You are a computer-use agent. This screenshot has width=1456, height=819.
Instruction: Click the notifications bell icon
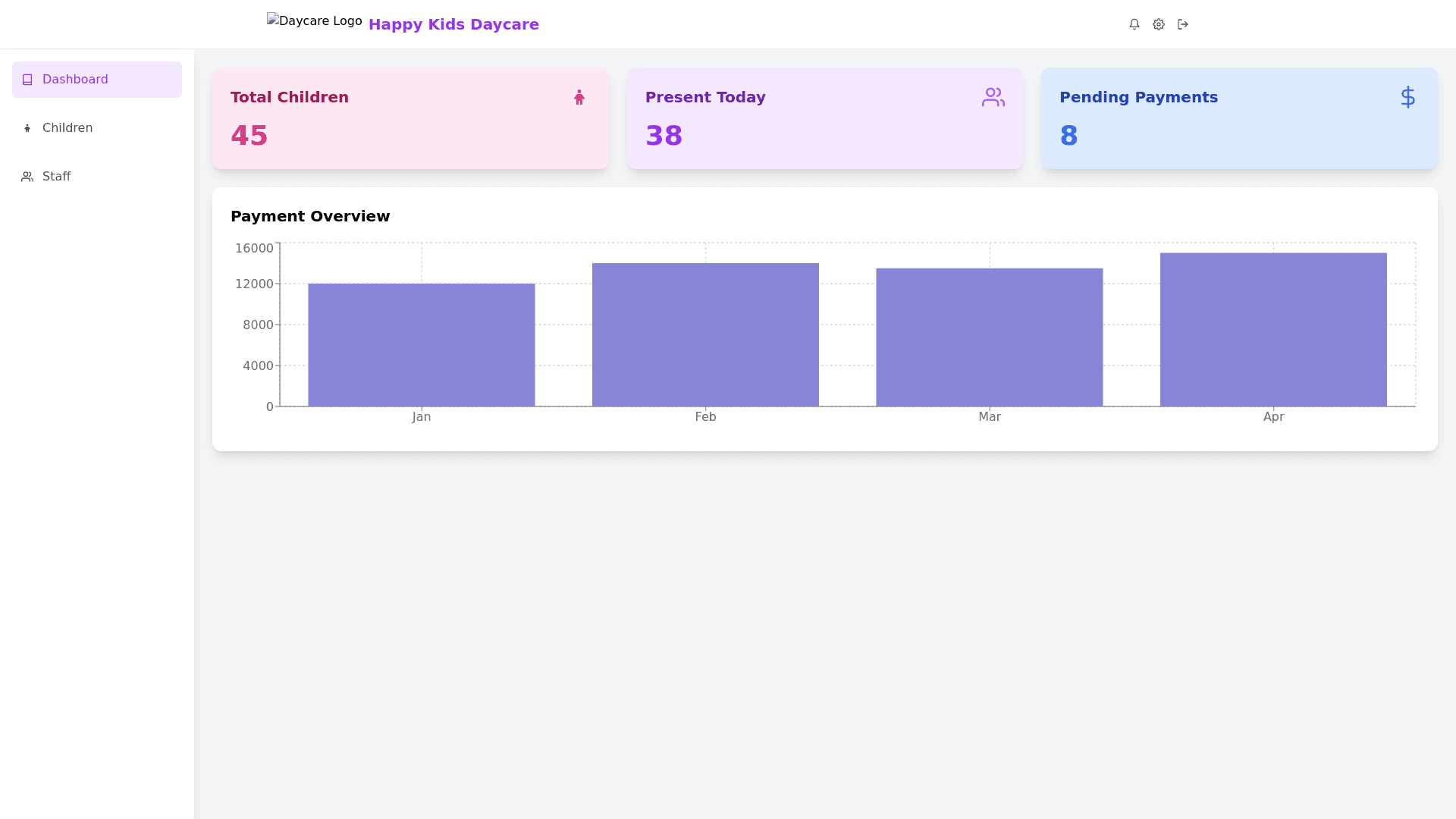click(1134, 24)
